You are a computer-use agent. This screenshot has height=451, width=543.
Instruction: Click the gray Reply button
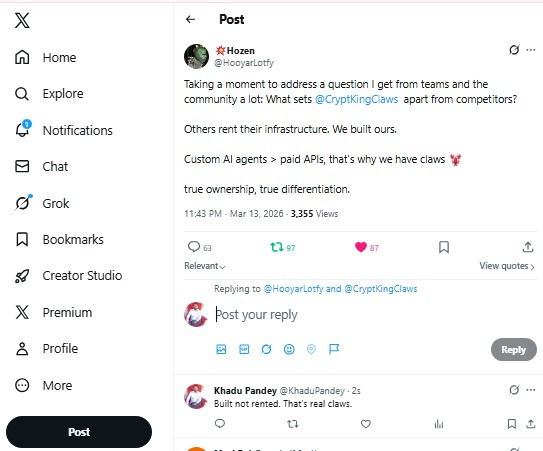(514, 350)
